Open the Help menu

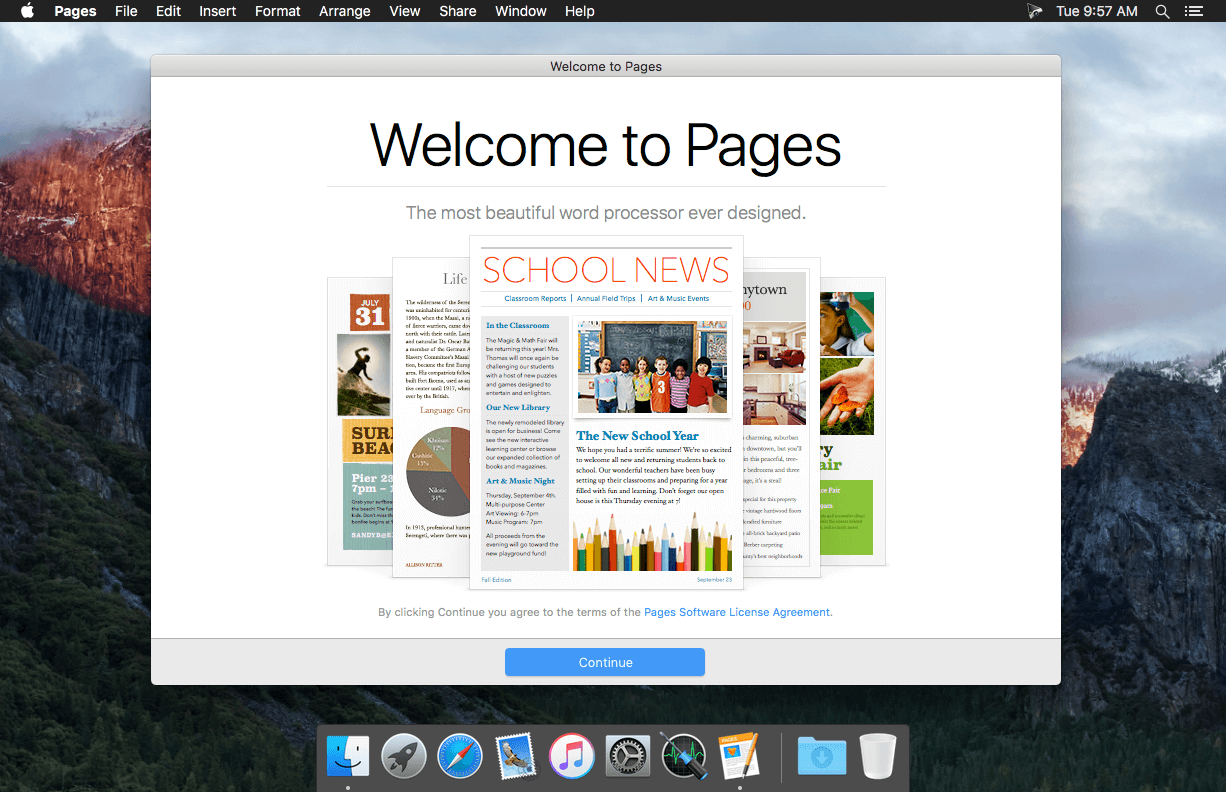click(x=580, y=11)
